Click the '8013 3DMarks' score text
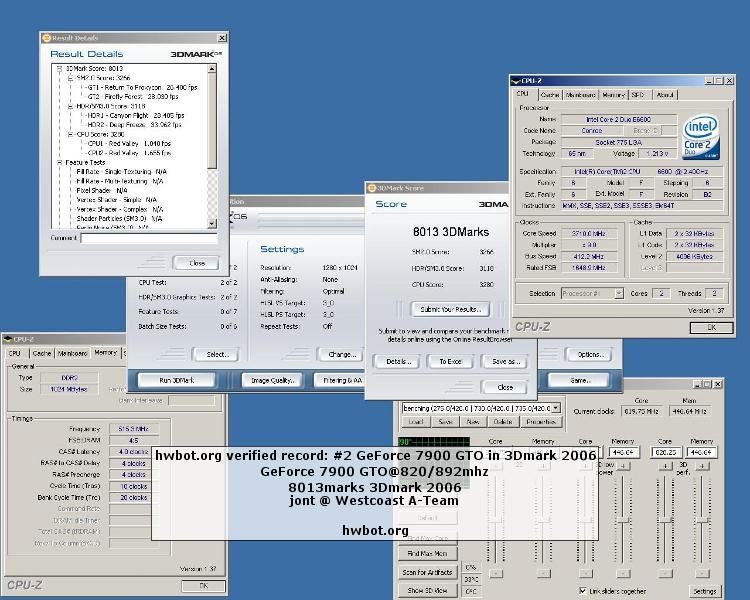Viewport: 750px width, 600px height. [451, 232]
